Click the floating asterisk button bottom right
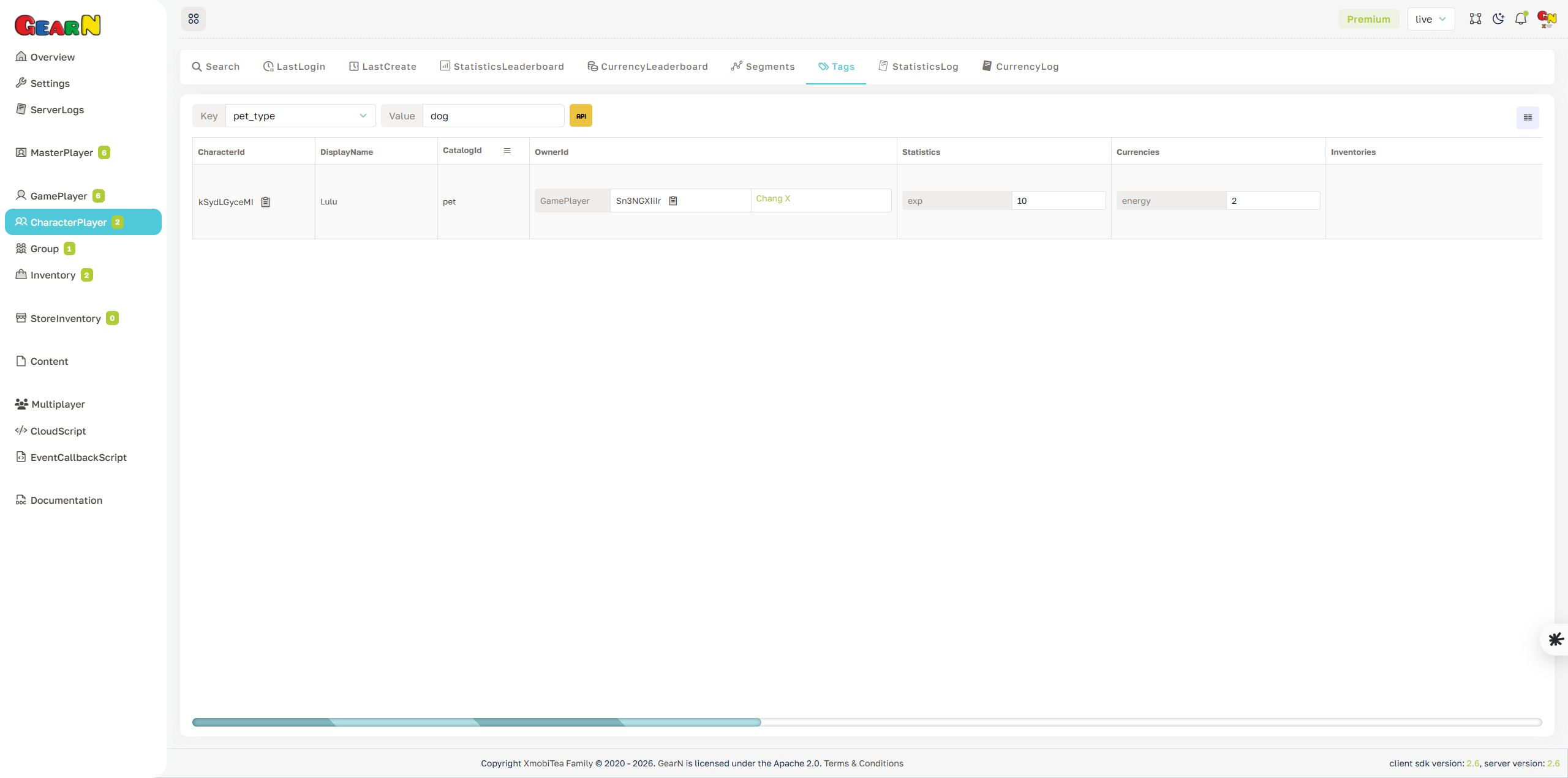The width and height of the screenshot is (1568, 778). point(1555,639)
